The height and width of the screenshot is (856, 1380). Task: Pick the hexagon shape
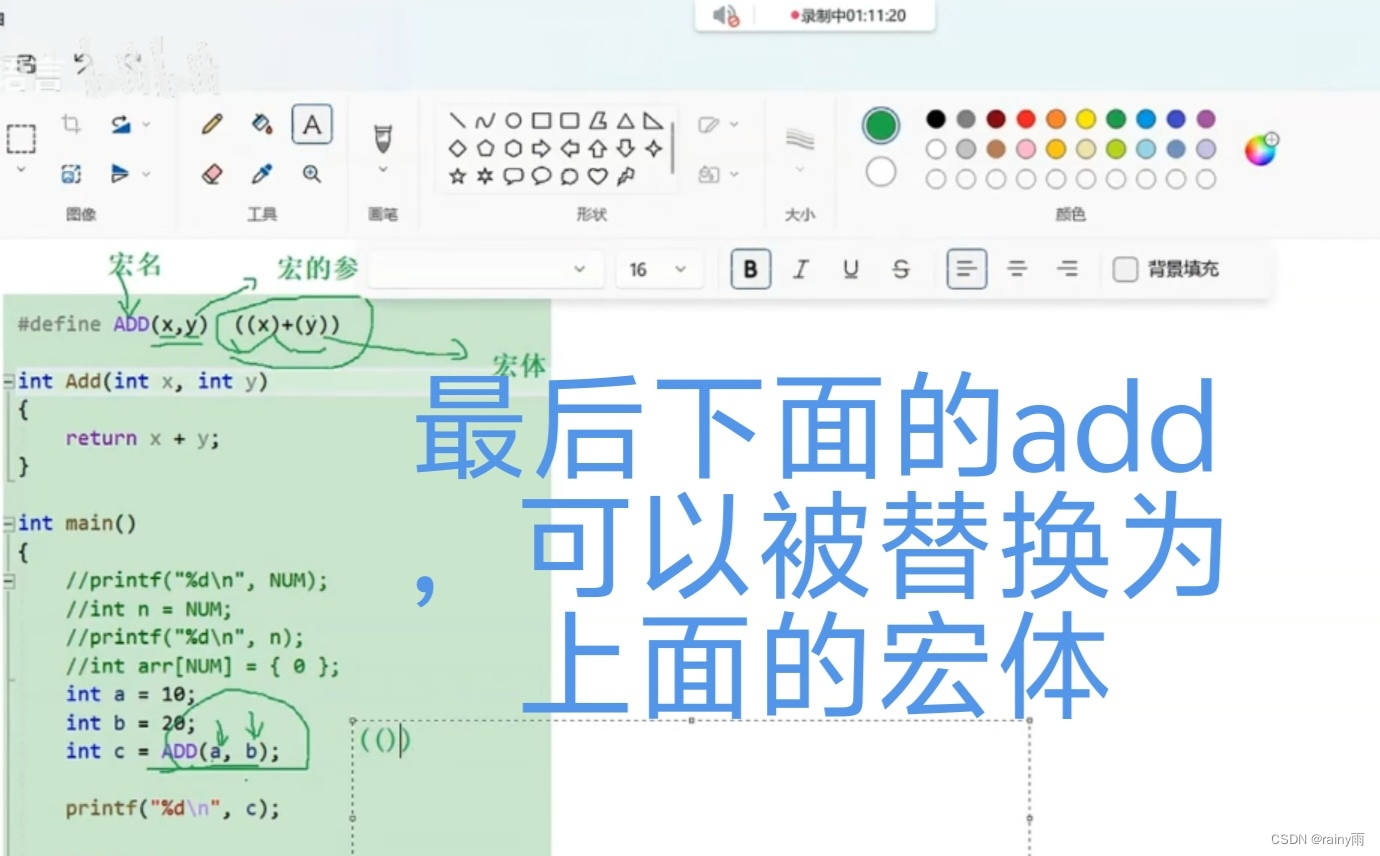point(514,149)
